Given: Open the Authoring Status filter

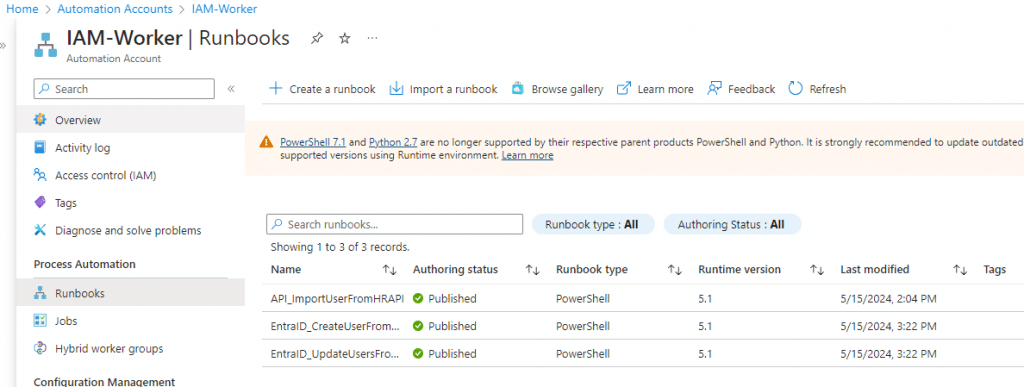Looking at the screenshot, I should (x=732, y=224).
